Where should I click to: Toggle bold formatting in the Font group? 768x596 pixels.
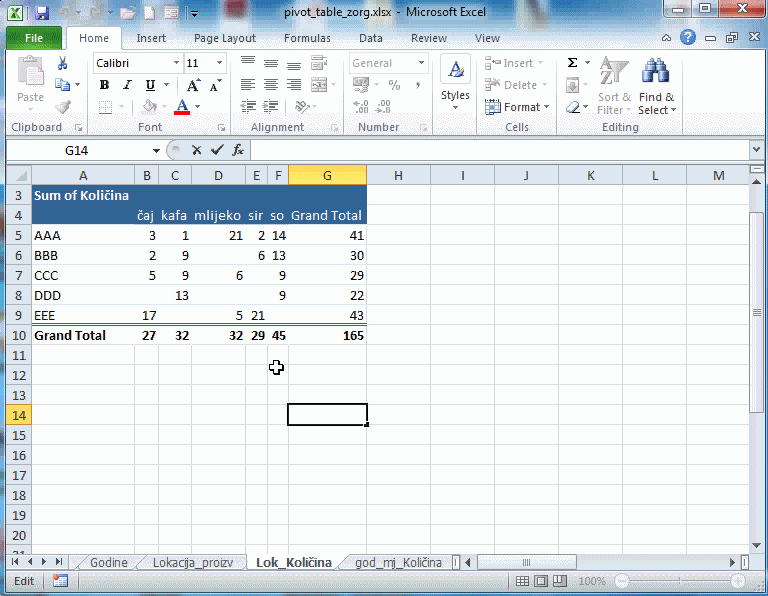[x=104, y=85]
